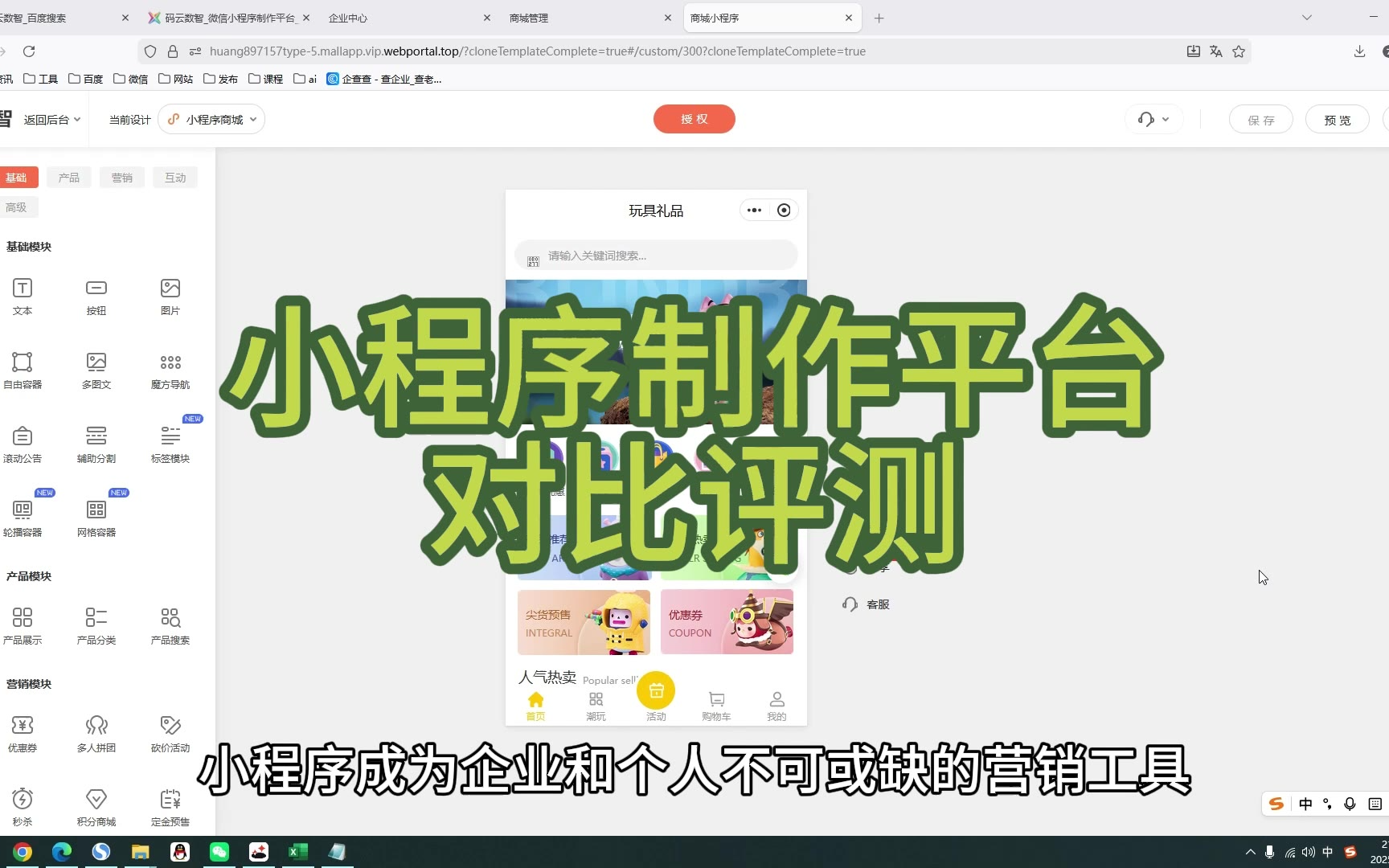
Task: Click the 预览 preview button
Action: click(x=1337, y=120)
